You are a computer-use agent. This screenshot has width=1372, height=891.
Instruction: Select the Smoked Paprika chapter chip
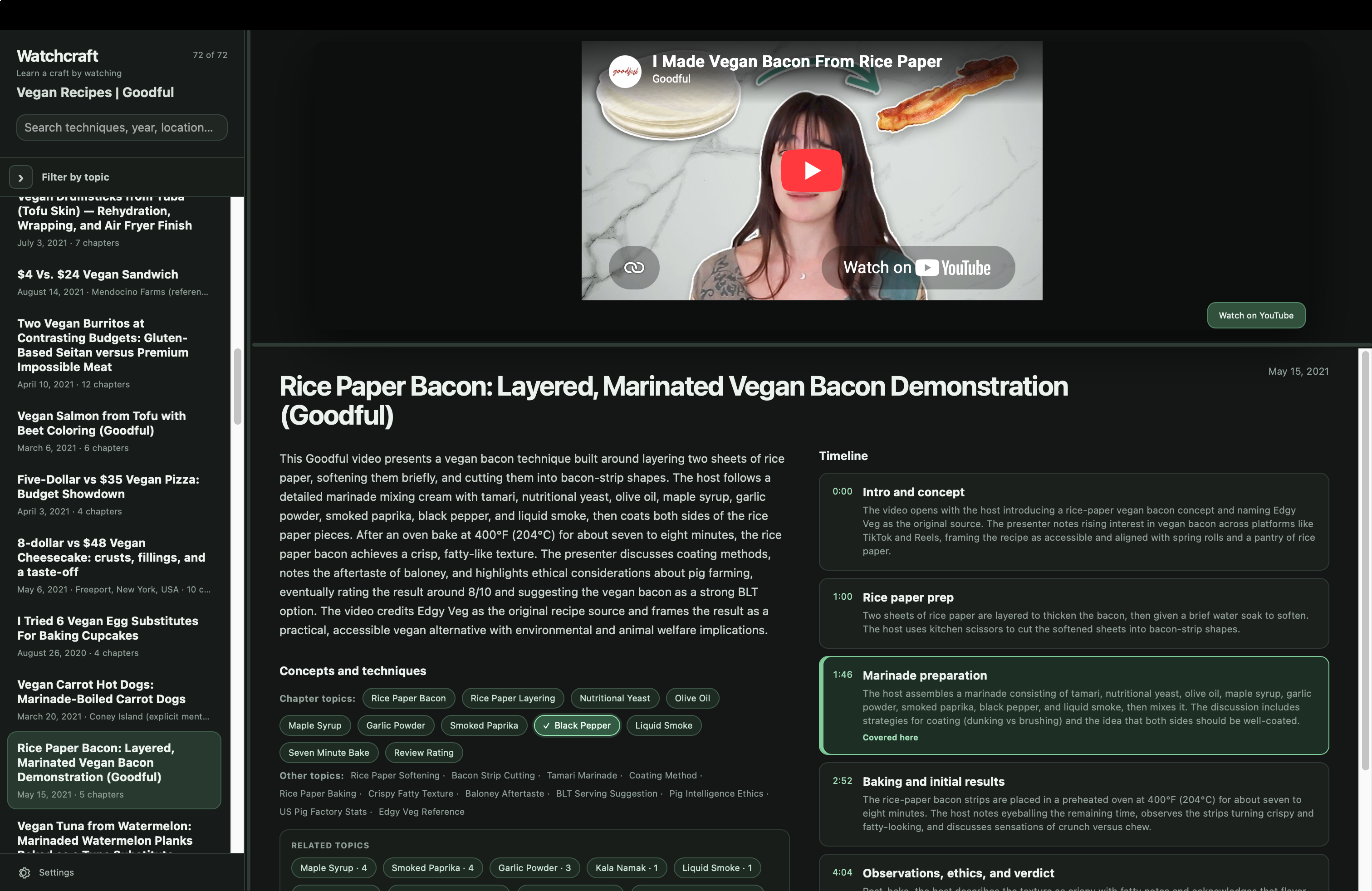coord(484,725)
